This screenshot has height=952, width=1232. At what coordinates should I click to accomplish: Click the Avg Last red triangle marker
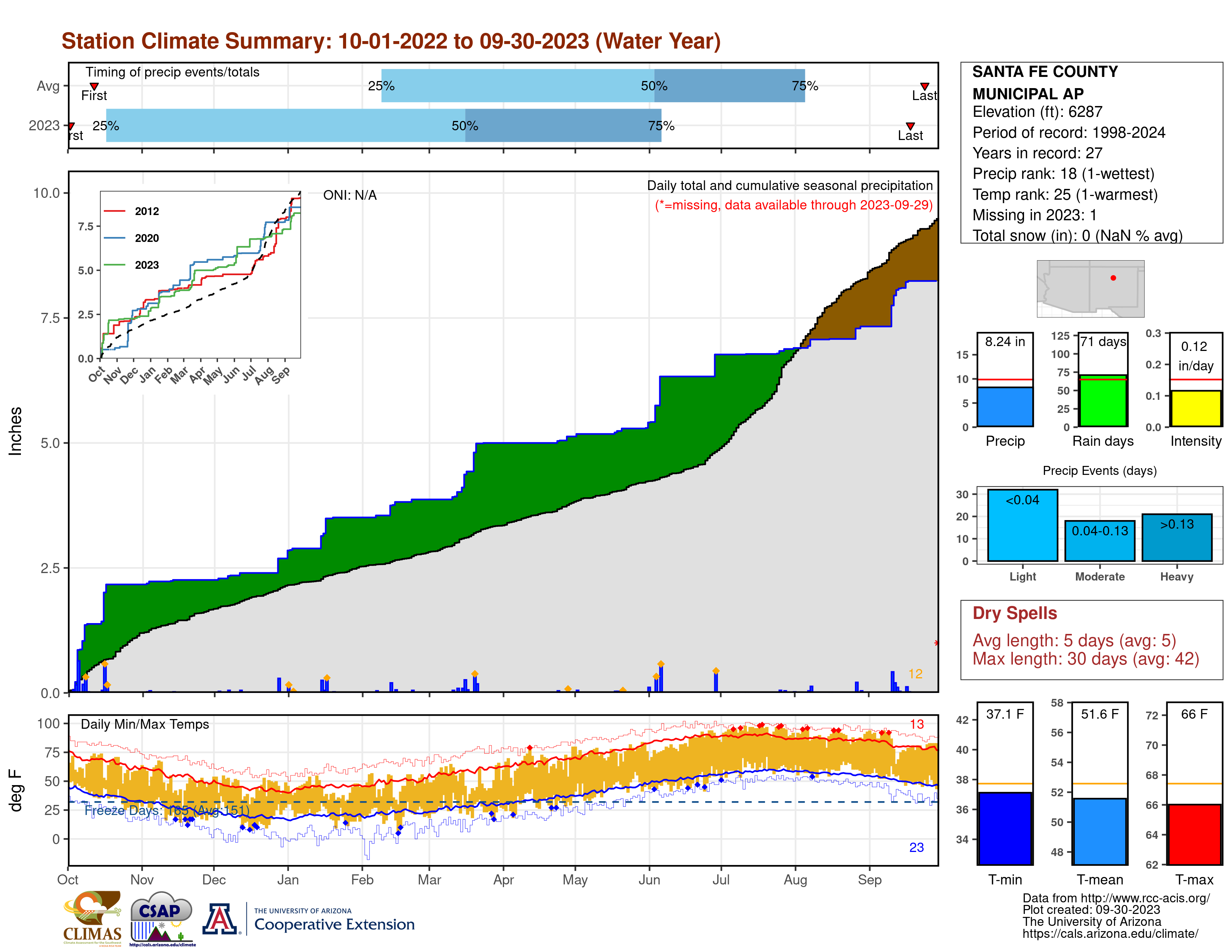[x=925, y=86]
